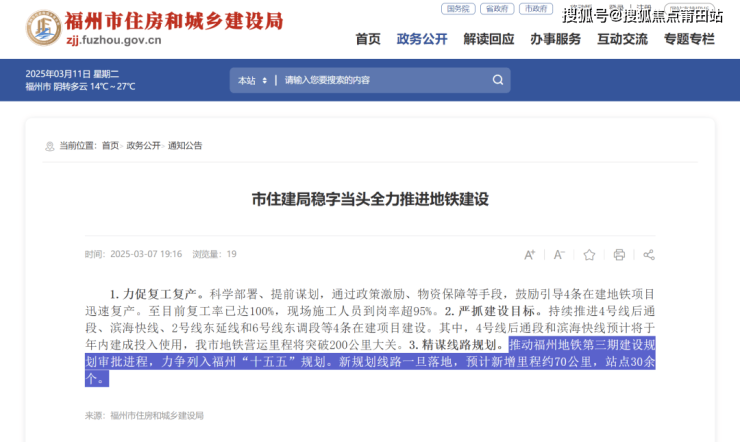Go to 解读回应 section
The image size is (740, 442).
489,39
